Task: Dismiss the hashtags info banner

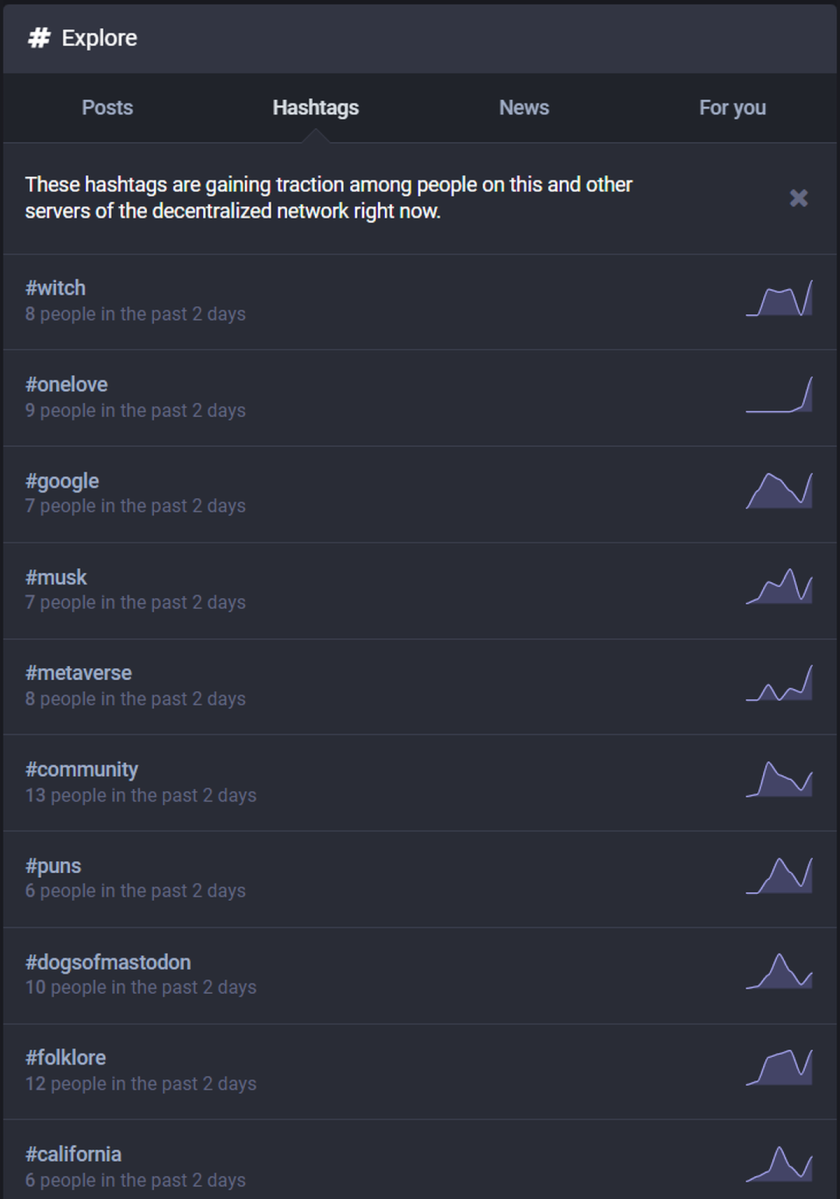Action: [798, 198]
